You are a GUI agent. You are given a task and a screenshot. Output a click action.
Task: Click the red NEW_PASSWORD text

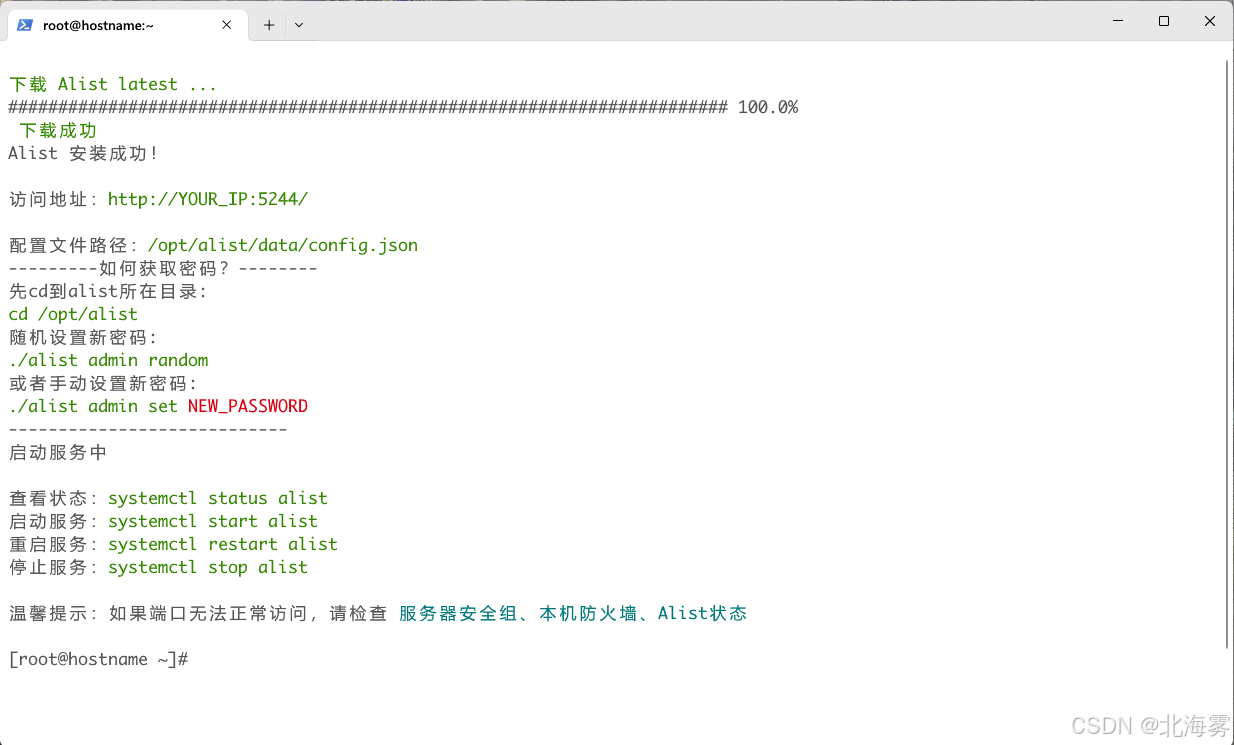point(248,406)
